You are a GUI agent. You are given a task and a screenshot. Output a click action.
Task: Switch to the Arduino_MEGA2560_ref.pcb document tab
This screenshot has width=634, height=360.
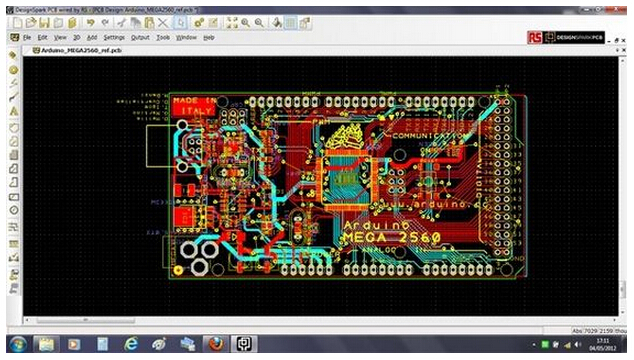(77, 51)
